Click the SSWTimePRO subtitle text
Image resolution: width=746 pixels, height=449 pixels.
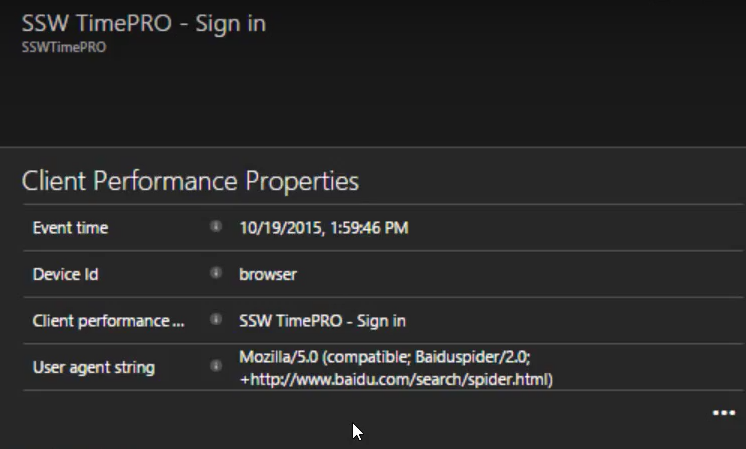[64, 47]
